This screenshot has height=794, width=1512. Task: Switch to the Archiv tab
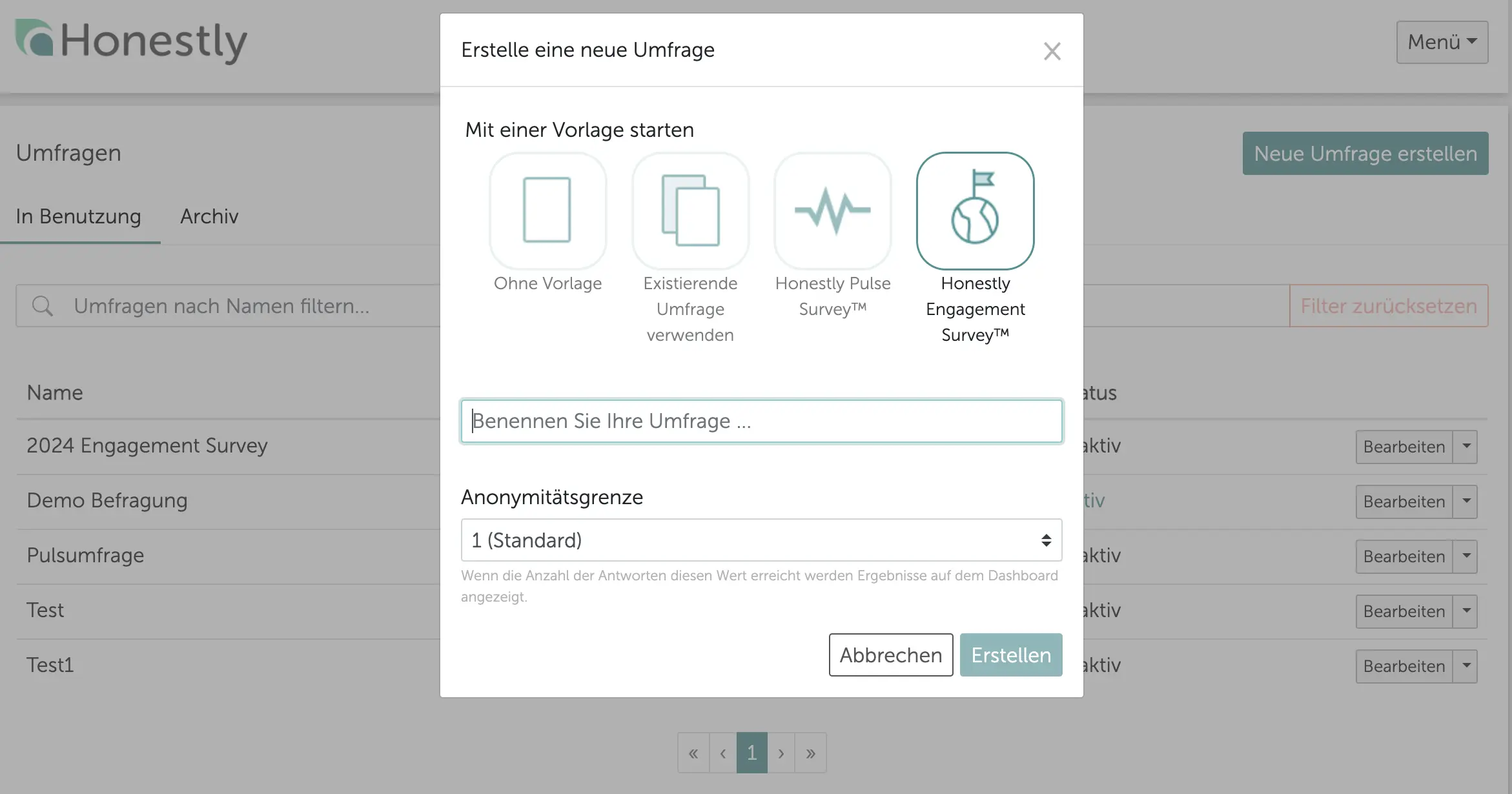(x=209, y=216)
